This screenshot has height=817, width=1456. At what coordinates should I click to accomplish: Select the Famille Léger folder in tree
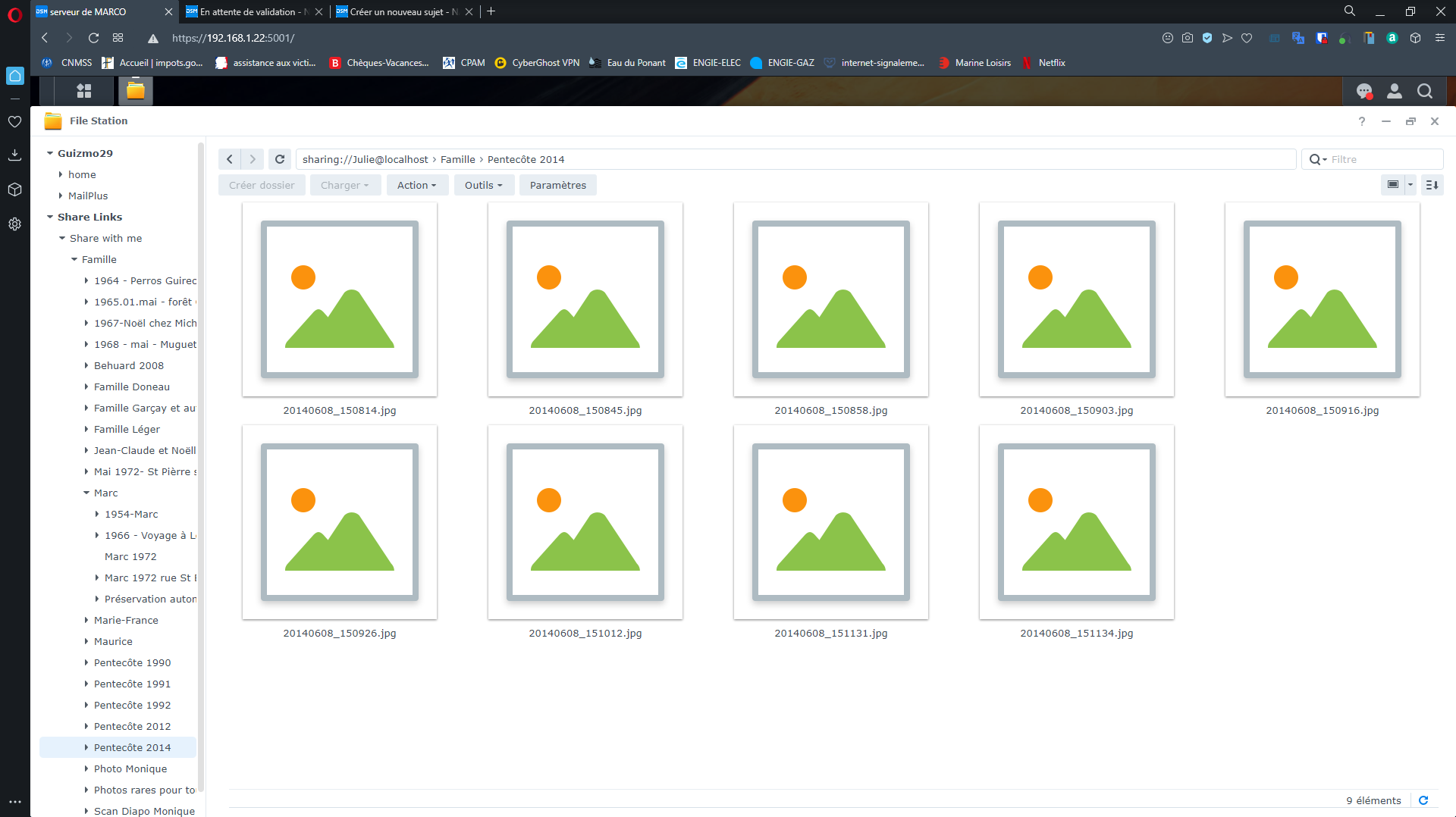point(127,429)
